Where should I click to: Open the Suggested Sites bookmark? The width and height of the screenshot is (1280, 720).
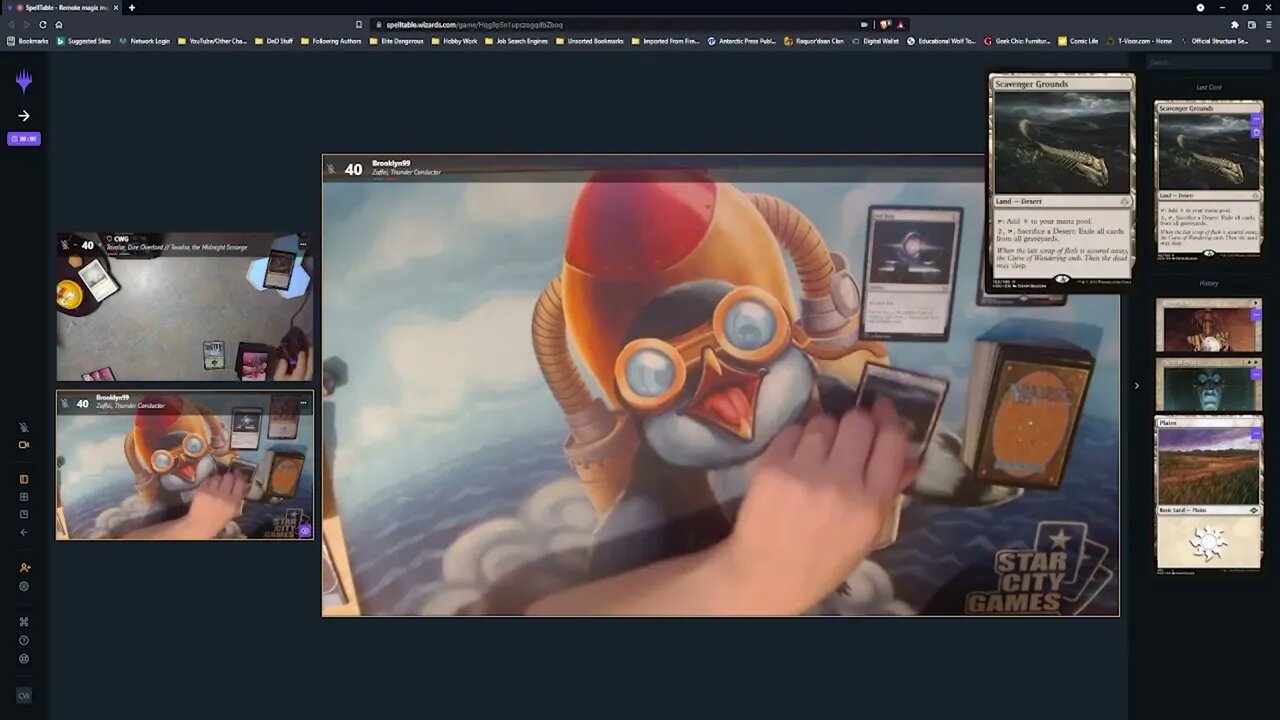pos(84,41)
